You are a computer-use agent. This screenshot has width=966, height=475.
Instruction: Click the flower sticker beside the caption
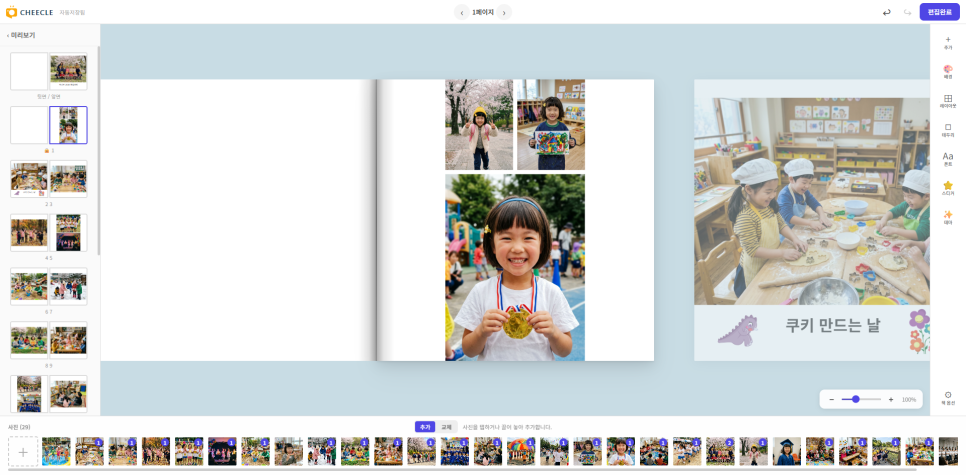pyautogui.click(x=919, y=331)
